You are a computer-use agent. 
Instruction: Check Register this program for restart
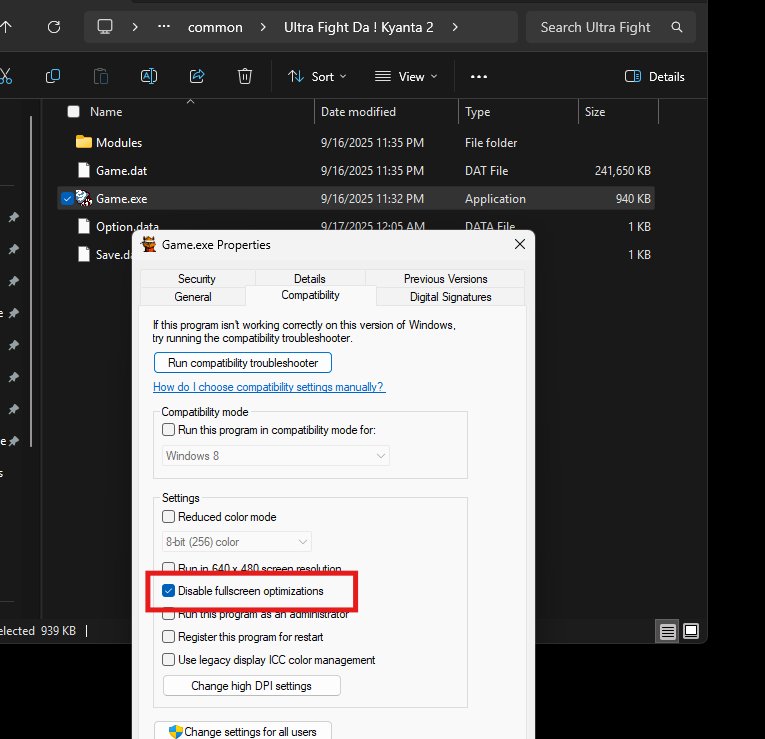pyautogui.click(x=168, y=637)
